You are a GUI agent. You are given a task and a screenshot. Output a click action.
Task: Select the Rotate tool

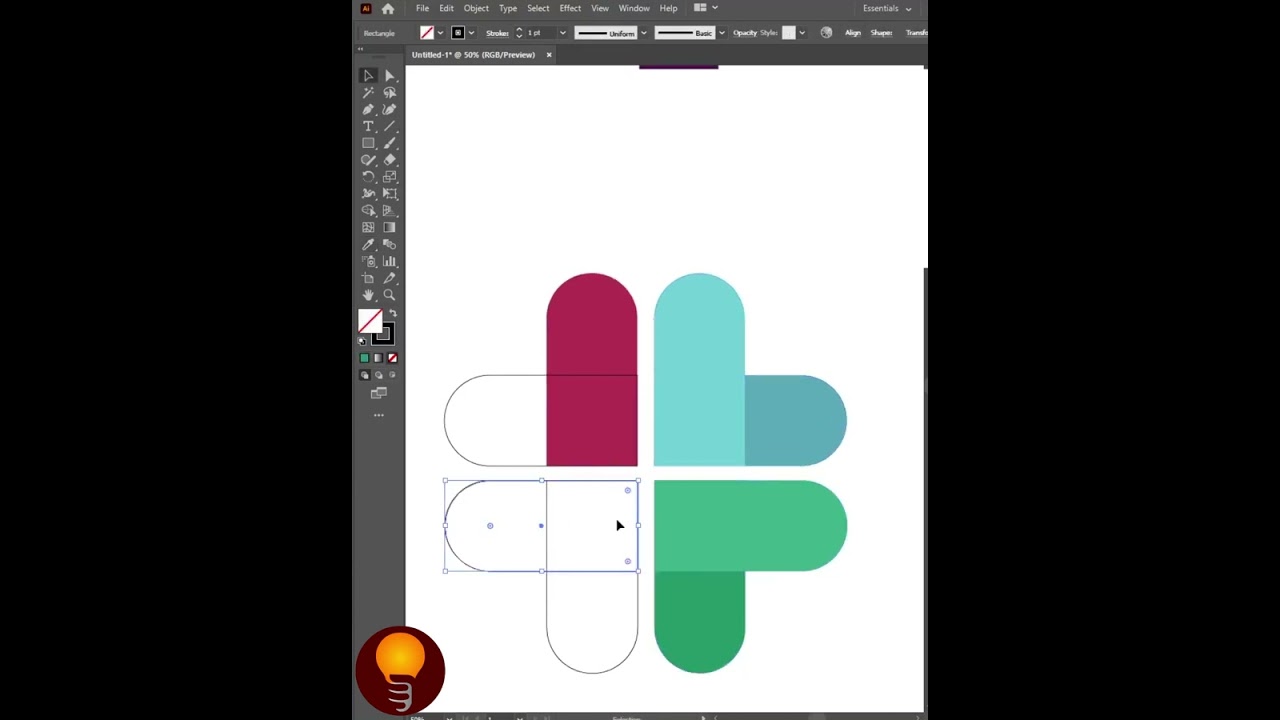(368, 177)
